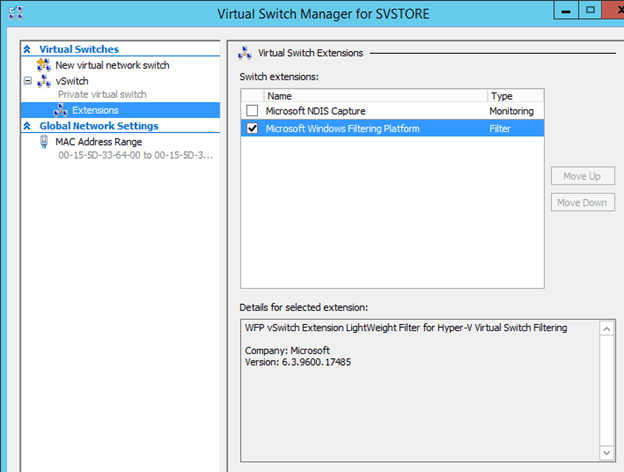The image size is (624, 472).
Task: Sort extensions by Type column header
Action: pyautogui.click(x=512, y=96)
